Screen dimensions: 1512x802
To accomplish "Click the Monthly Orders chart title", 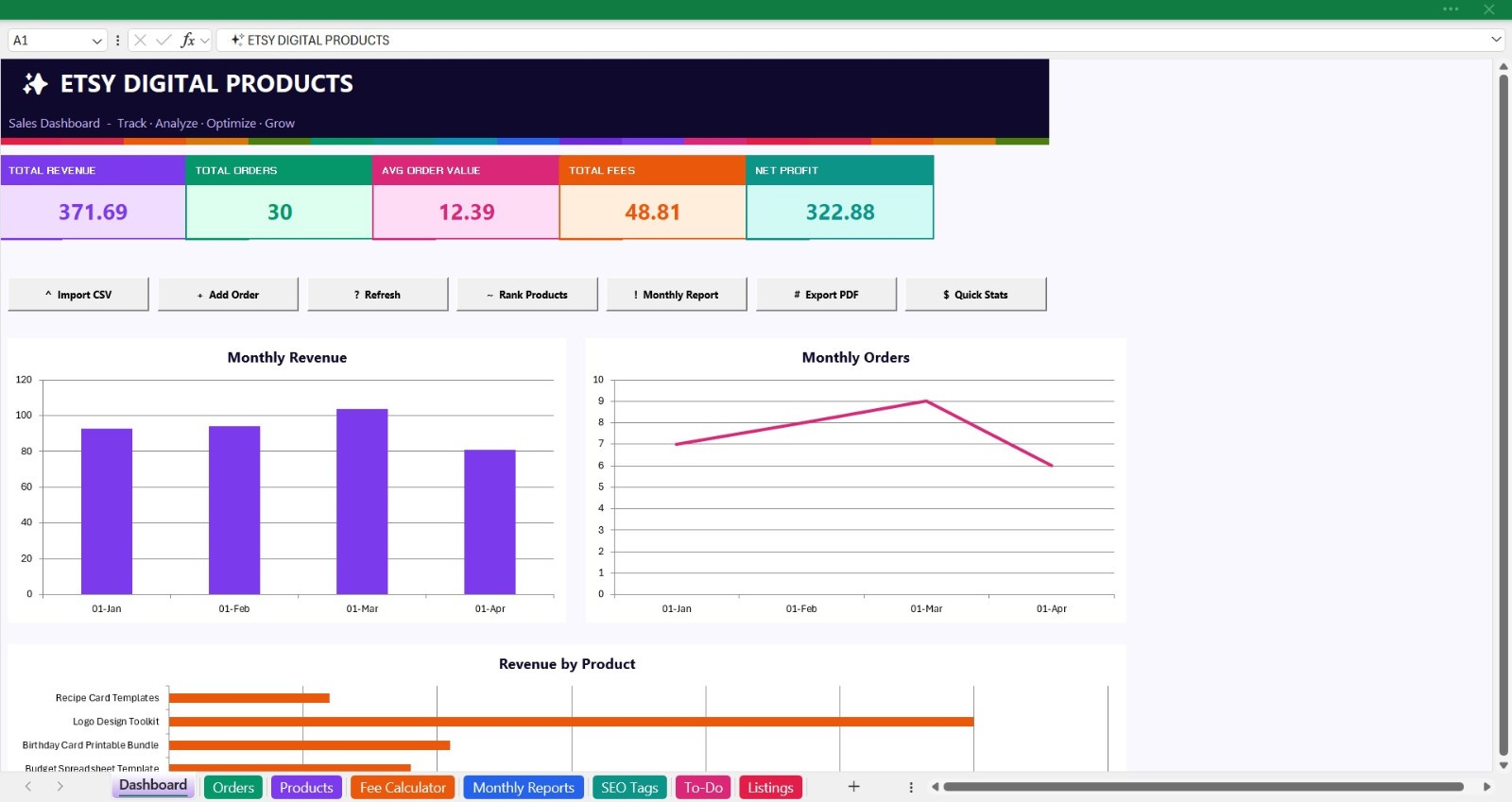I will 856,357.
